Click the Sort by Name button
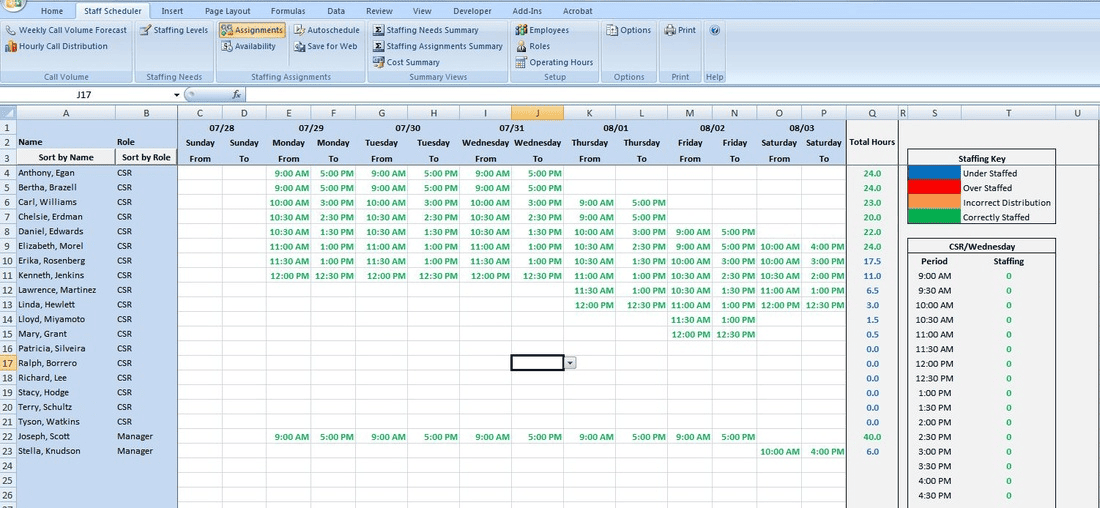This screenshot has height=508, width=1100. click(x=66, y=157)
